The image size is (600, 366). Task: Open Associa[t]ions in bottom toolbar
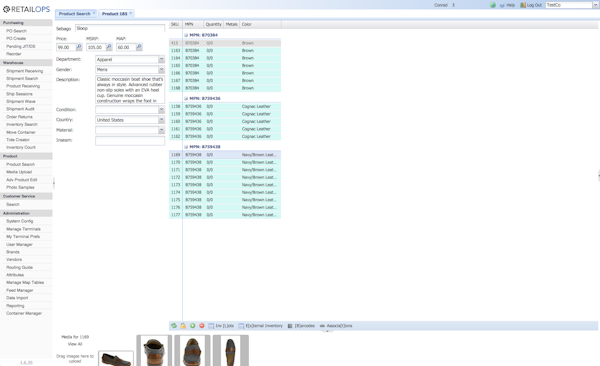(x=336, y=325)
